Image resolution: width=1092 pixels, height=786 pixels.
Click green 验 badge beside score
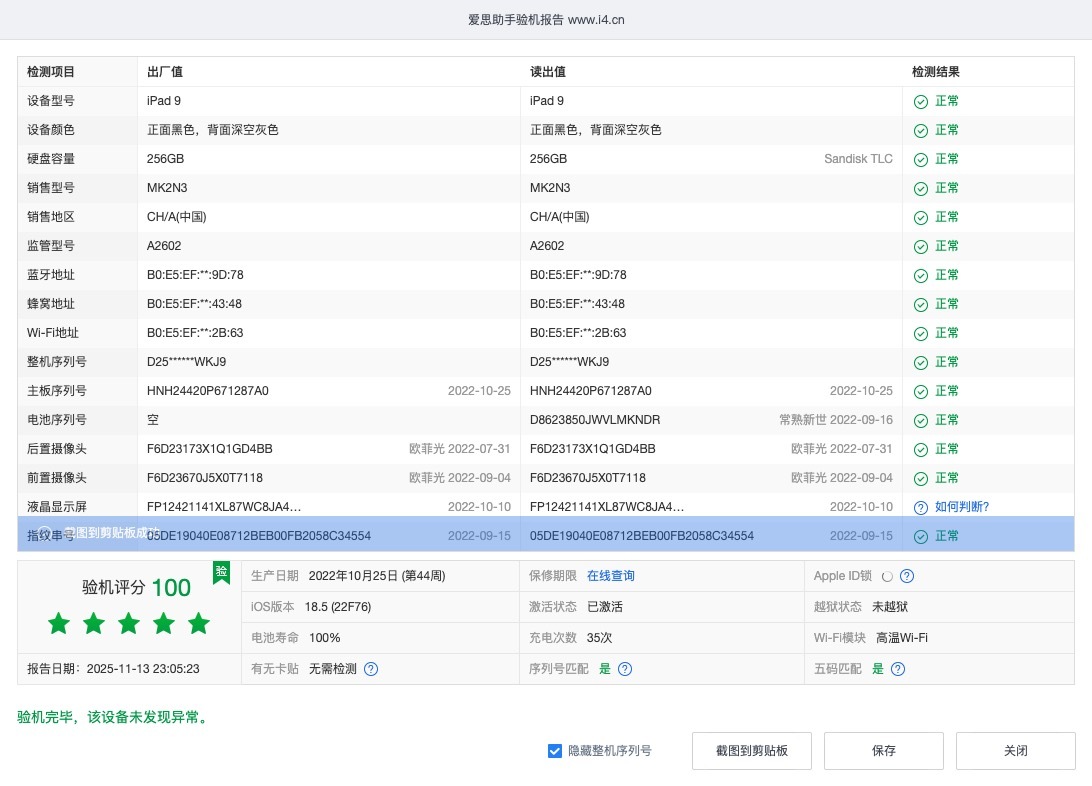(x=221, y=572)
